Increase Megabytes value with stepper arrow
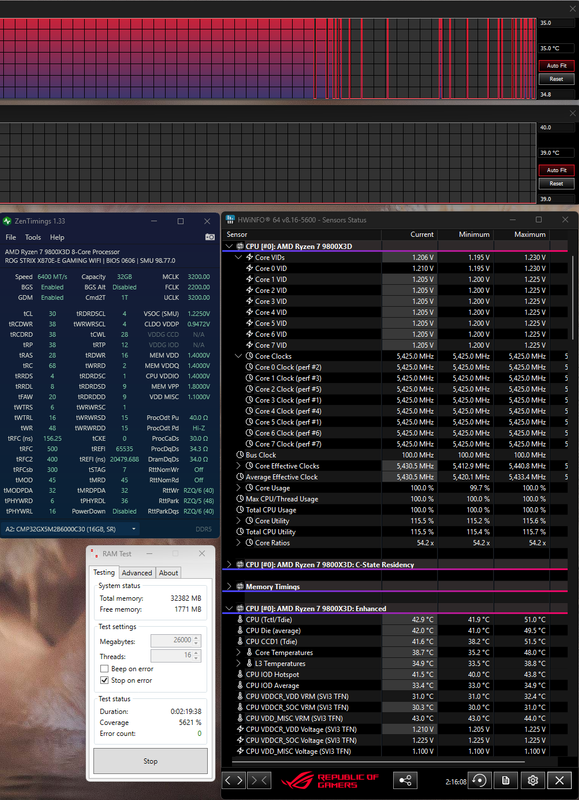The width and height of the screenshot is (579, 800). pos(197,637)
